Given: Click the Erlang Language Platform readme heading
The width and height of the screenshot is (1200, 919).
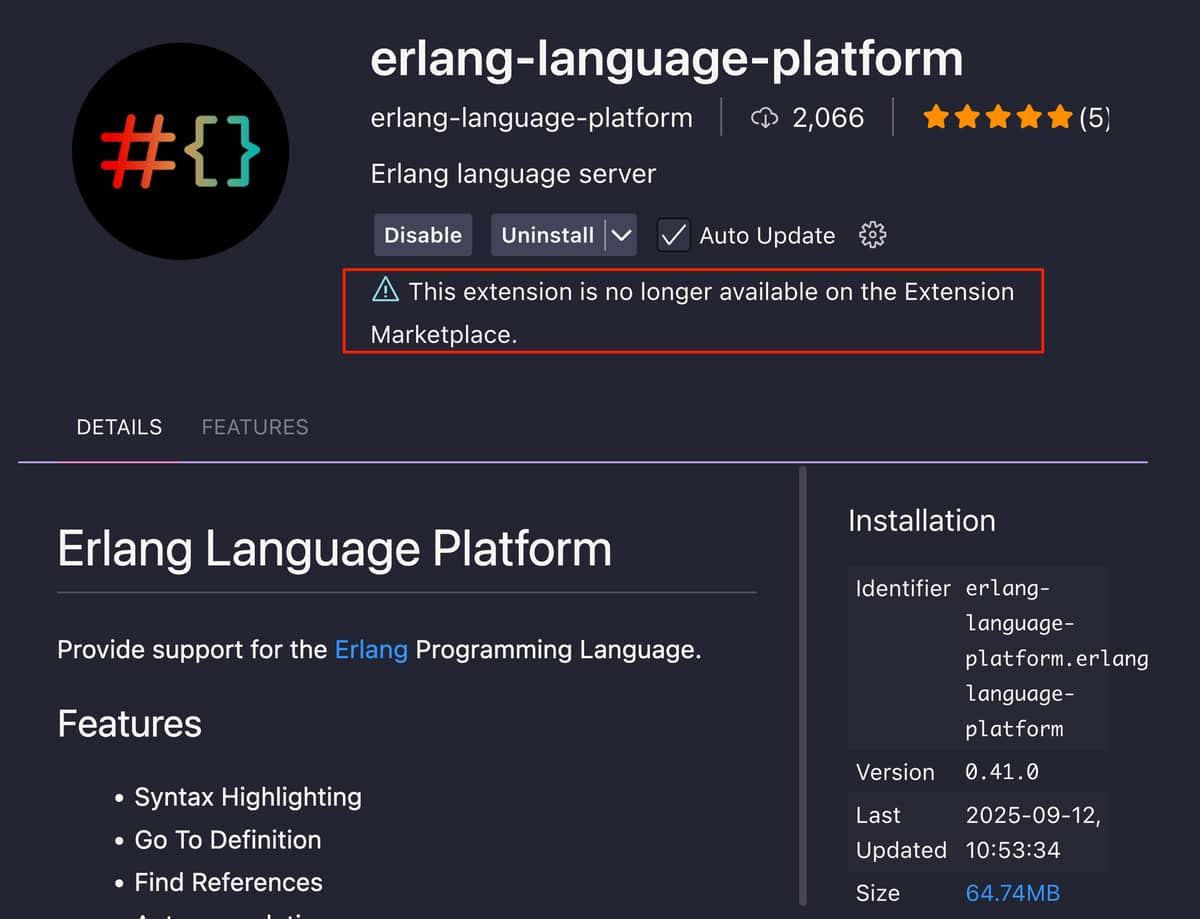Looking at the screenshot, I should [x=334, y=549].
